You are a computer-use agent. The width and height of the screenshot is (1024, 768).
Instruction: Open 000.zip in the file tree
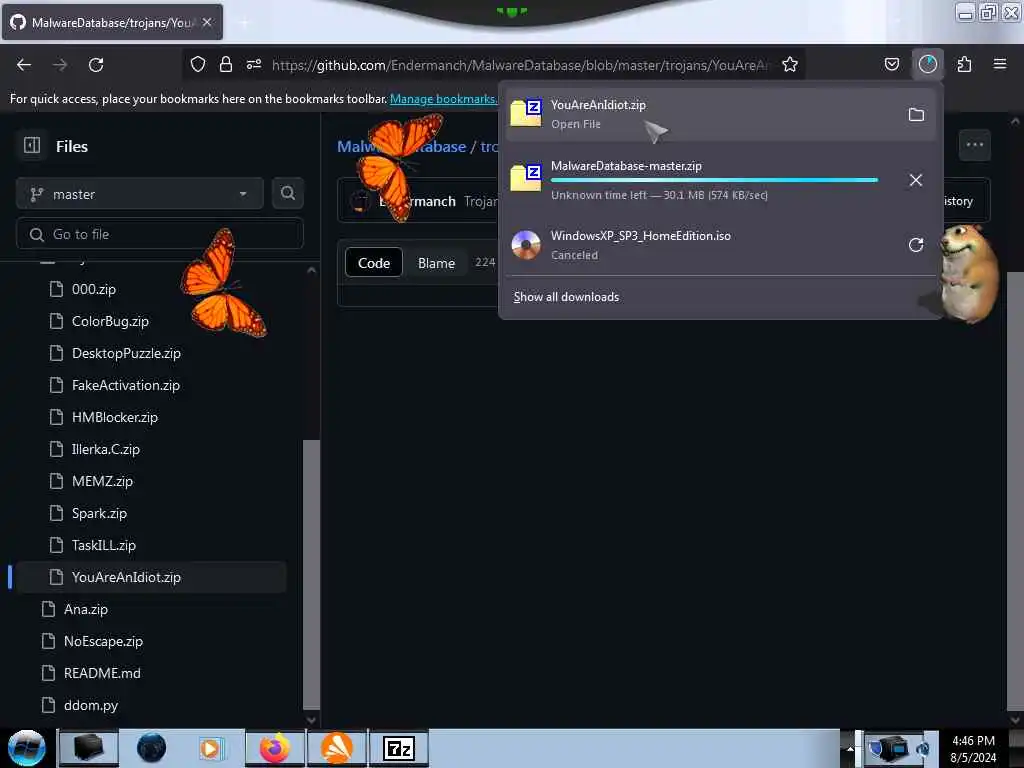94,289
